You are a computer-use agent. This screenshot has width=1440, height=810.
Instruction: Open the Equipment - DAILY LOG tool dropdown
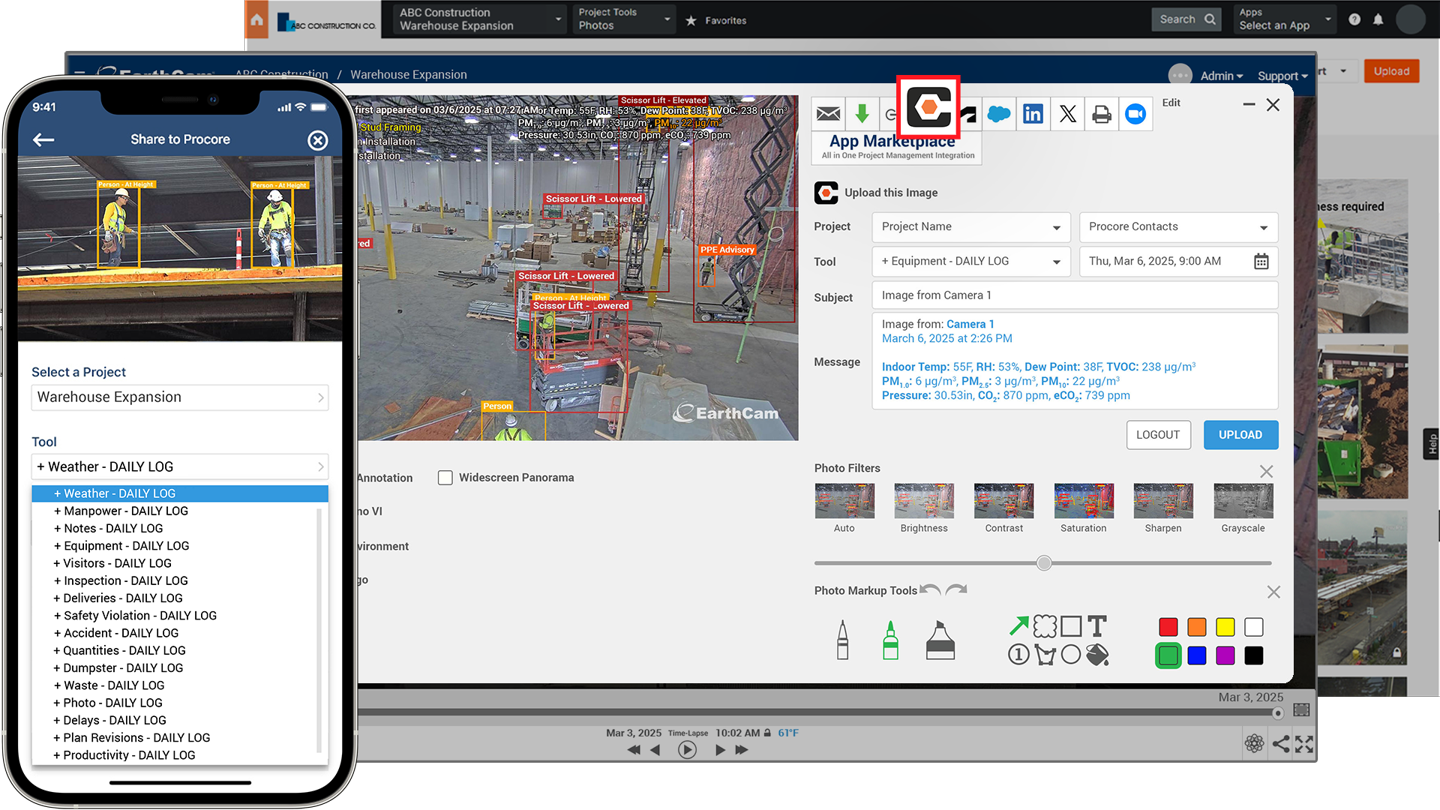(971, 261)
